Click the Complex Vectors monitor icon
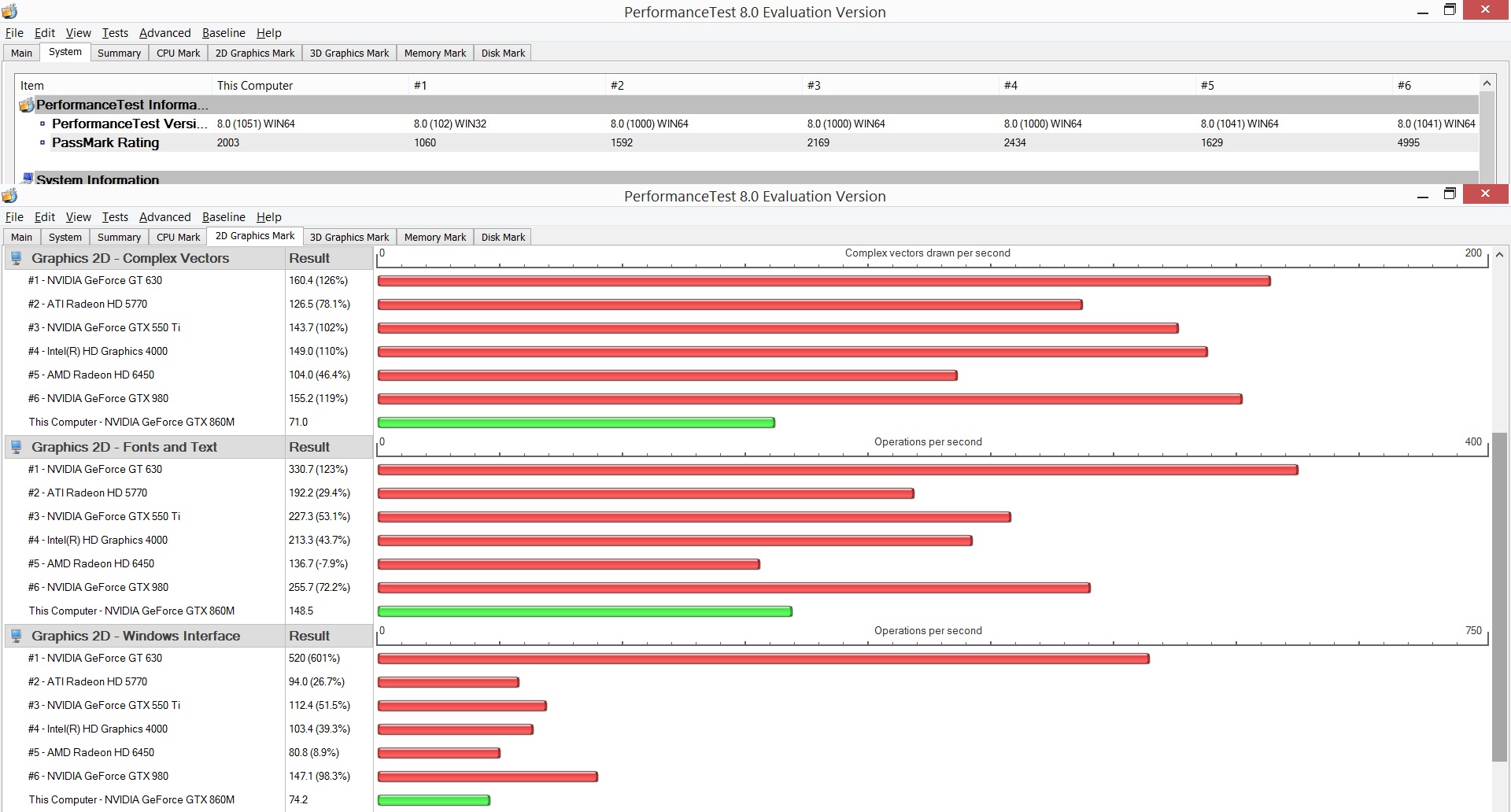The width and height of the screenshot is (1511, 812). (16, 258)
